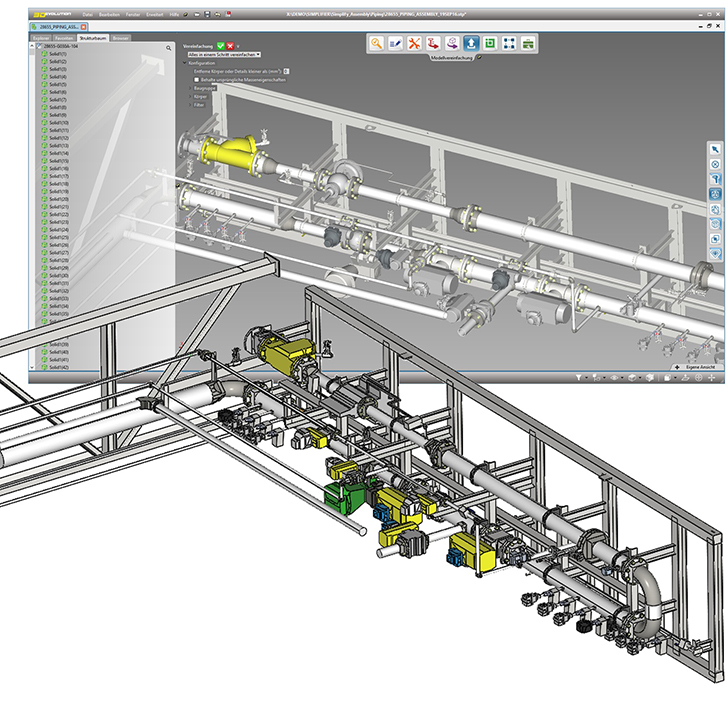This screenshot has width=728, height=728.
Task: Check Behalte ursprüngliche Masseneigenschaften checkbox
Action: (x=196, y=80)
